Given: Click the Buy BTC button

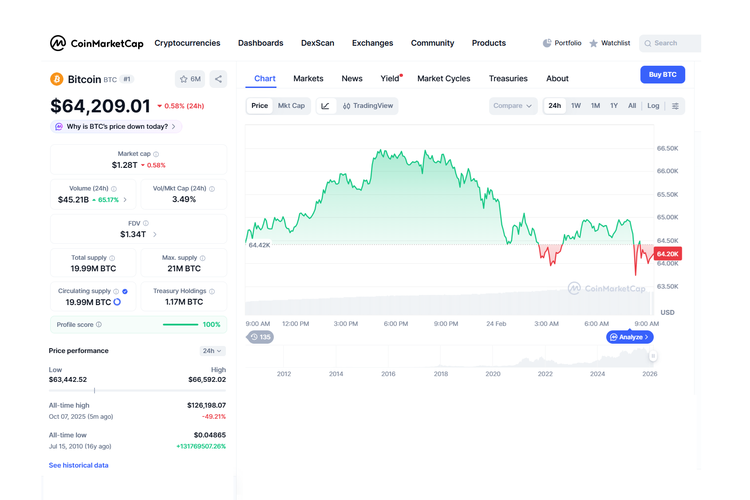Looking at the screenshot, I should click(x=662, y=75).
